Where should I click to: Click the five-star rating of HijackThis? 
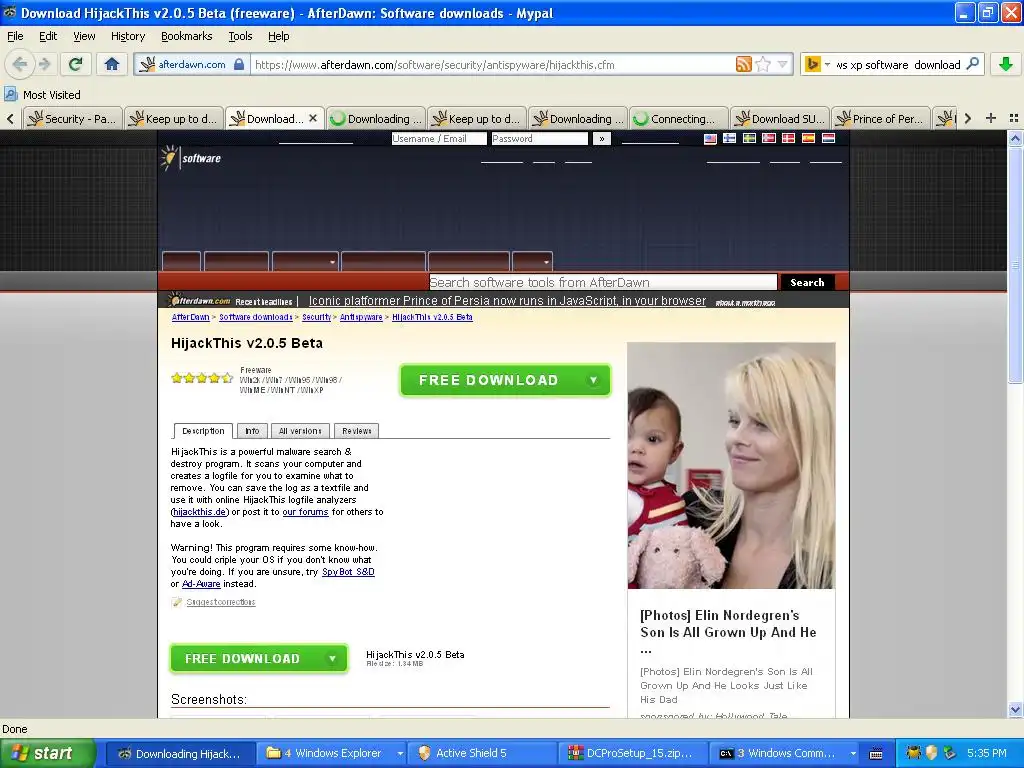202,378
